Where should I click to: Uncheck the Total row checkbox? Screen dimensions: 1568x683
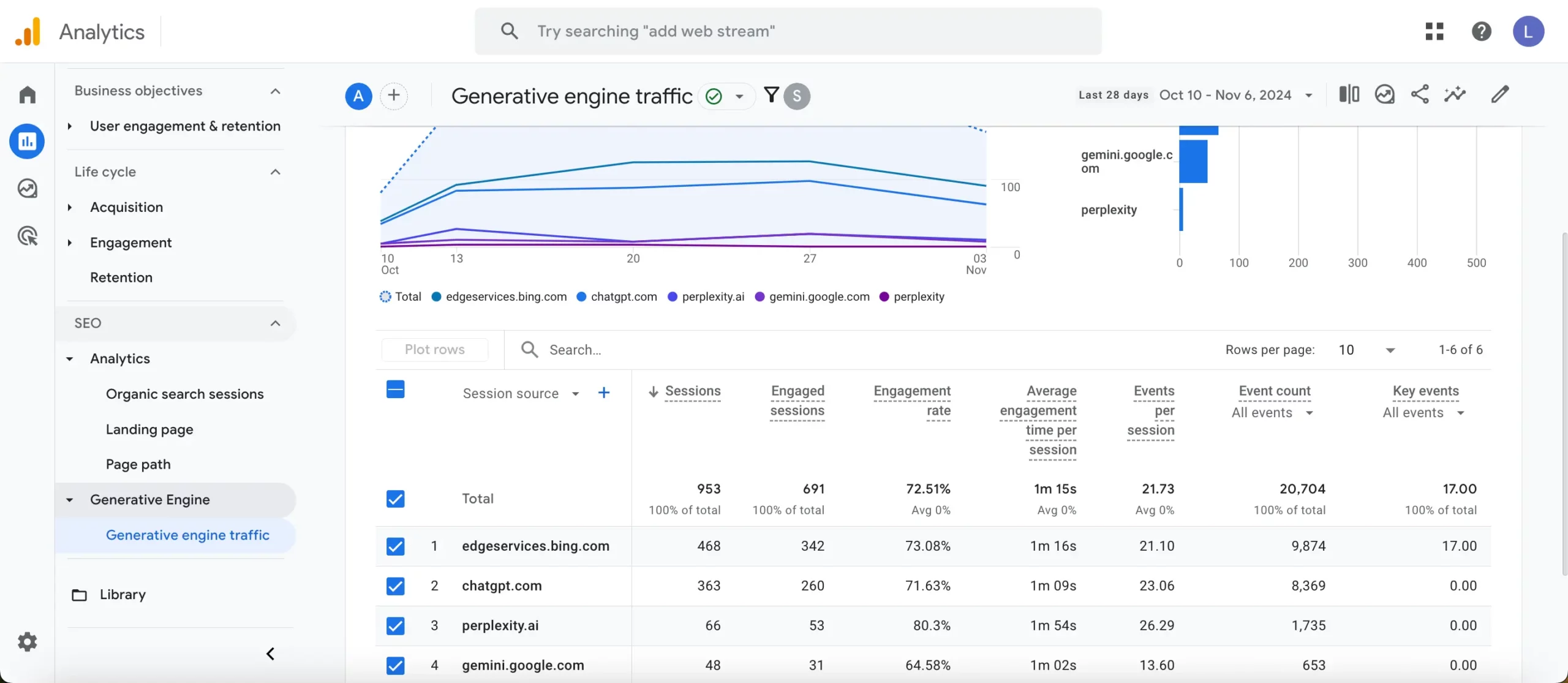396,499
